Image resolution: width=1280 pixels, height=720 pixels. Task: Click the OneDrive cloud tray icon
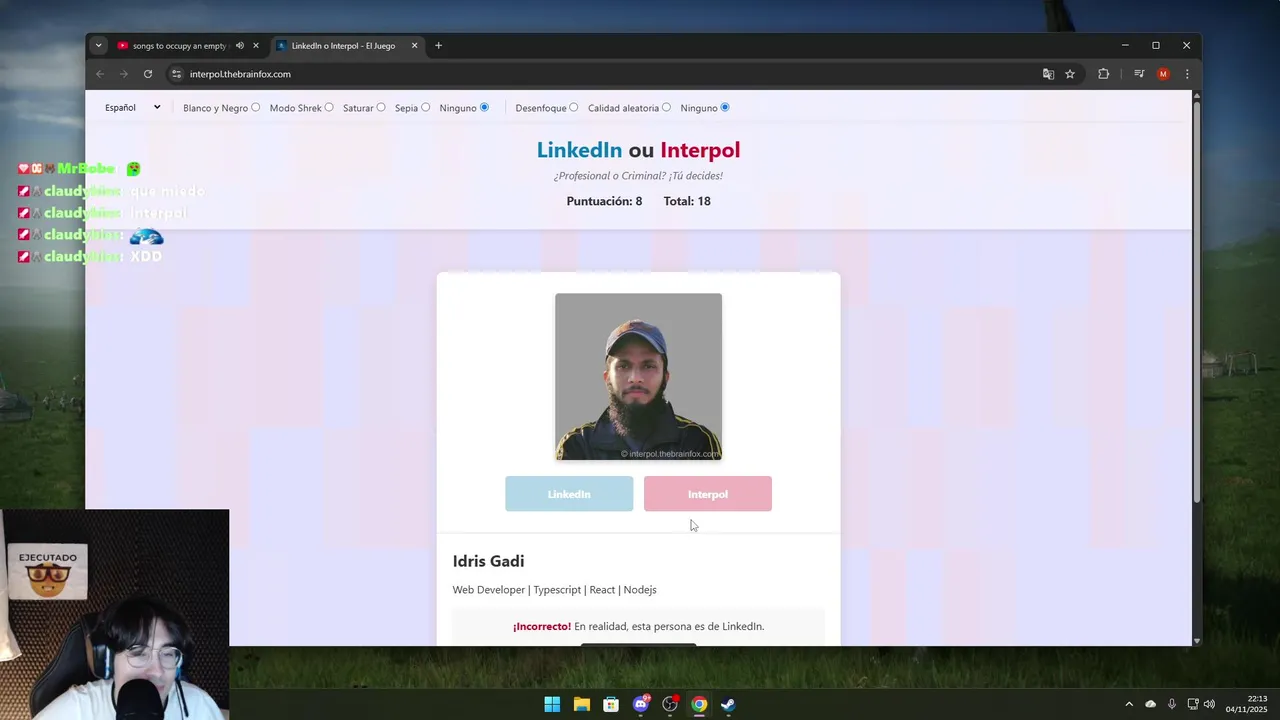[1151, 704]
